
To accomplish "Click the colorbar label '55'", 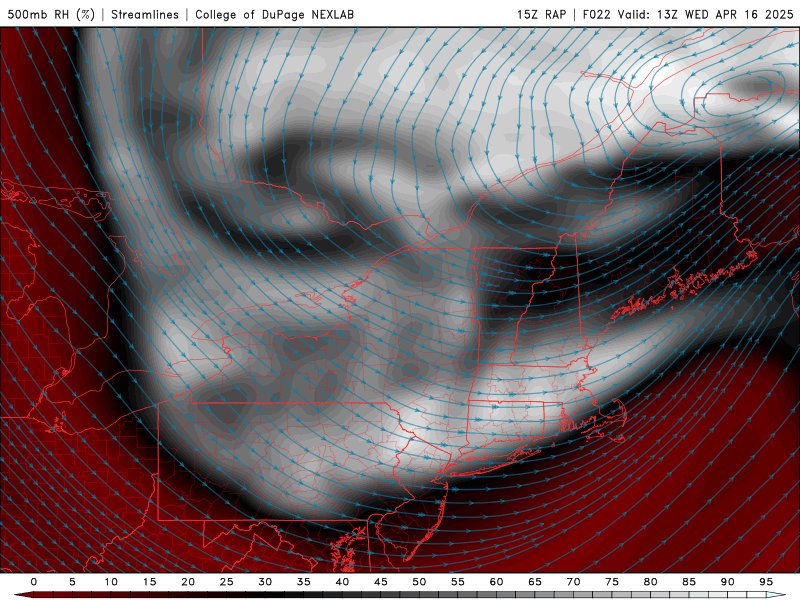I will (x=458, y=582).
